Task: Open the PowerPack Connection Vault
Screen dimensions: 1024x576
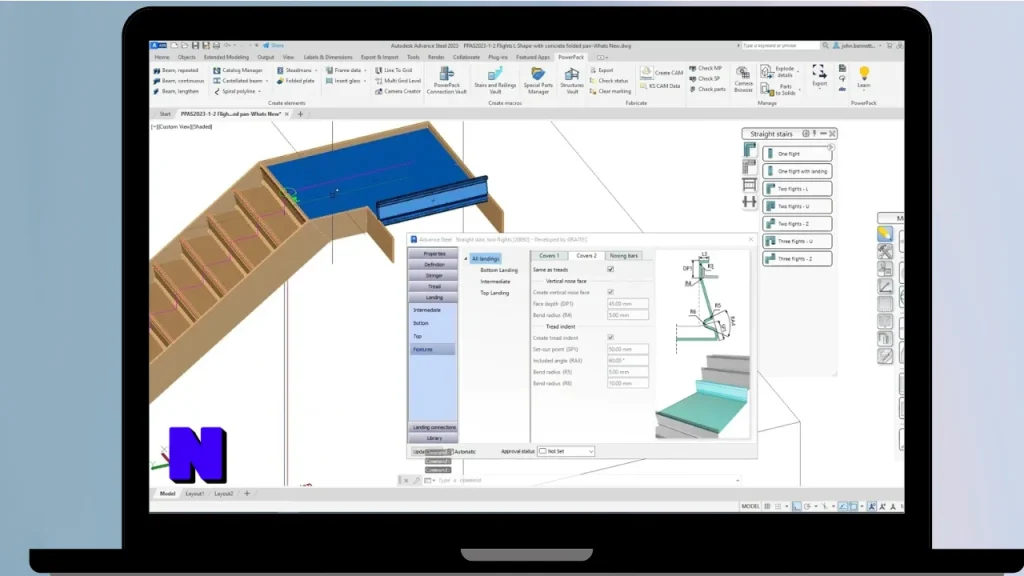Action: coord(447,81)
